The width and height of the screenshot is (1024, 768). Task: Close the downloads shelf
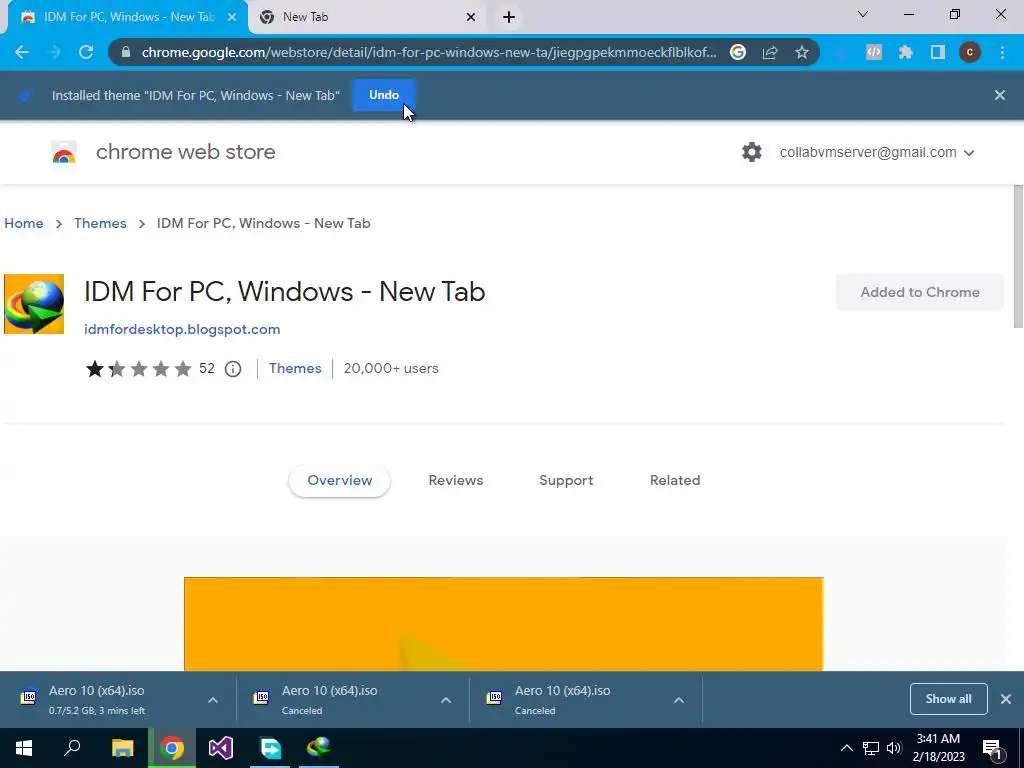[x=1006, y=699]
